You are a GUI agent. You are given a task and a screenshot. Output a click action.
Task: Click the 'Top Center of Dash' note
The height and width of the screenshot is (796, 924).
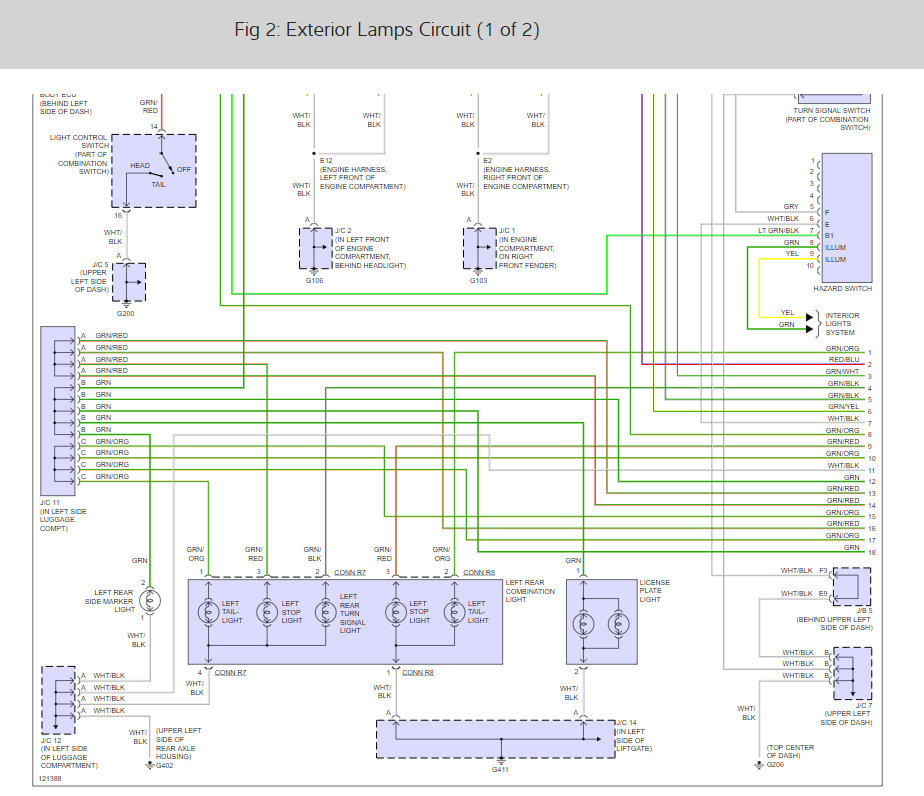click(x=790, y=751)
